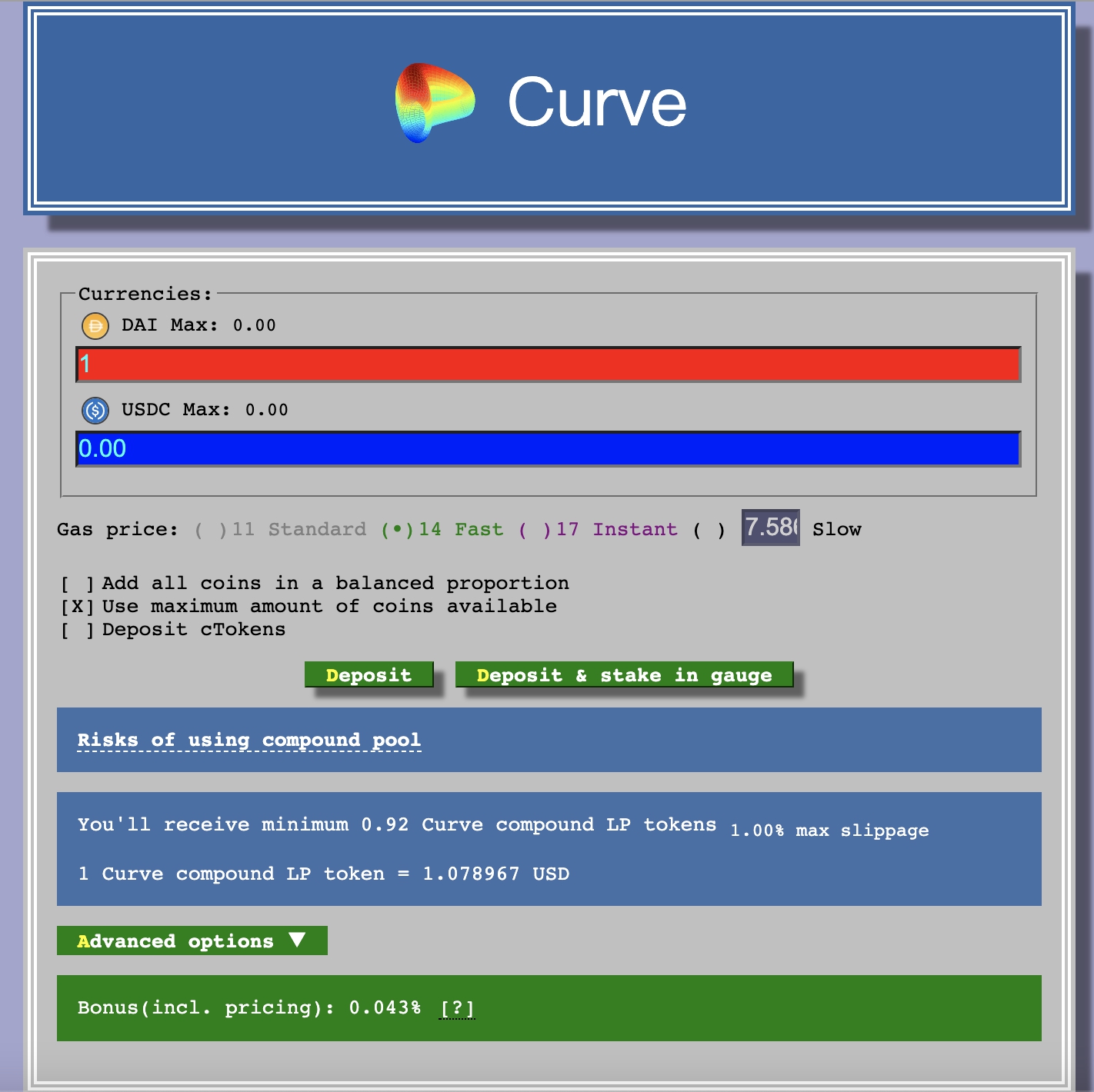Click the [?] bonus help link

tap(457, 1008)
